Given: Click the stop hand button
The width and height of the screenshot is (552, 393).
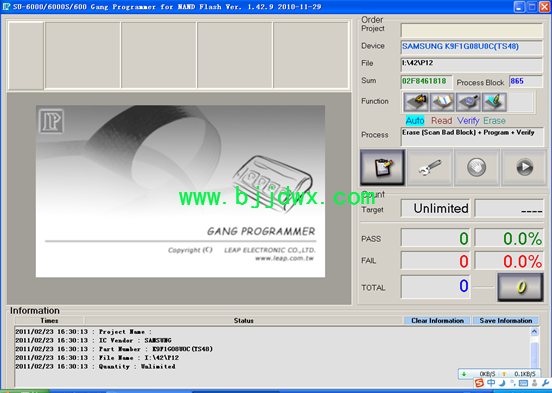Looking at the screenshot, I should 477,167.
